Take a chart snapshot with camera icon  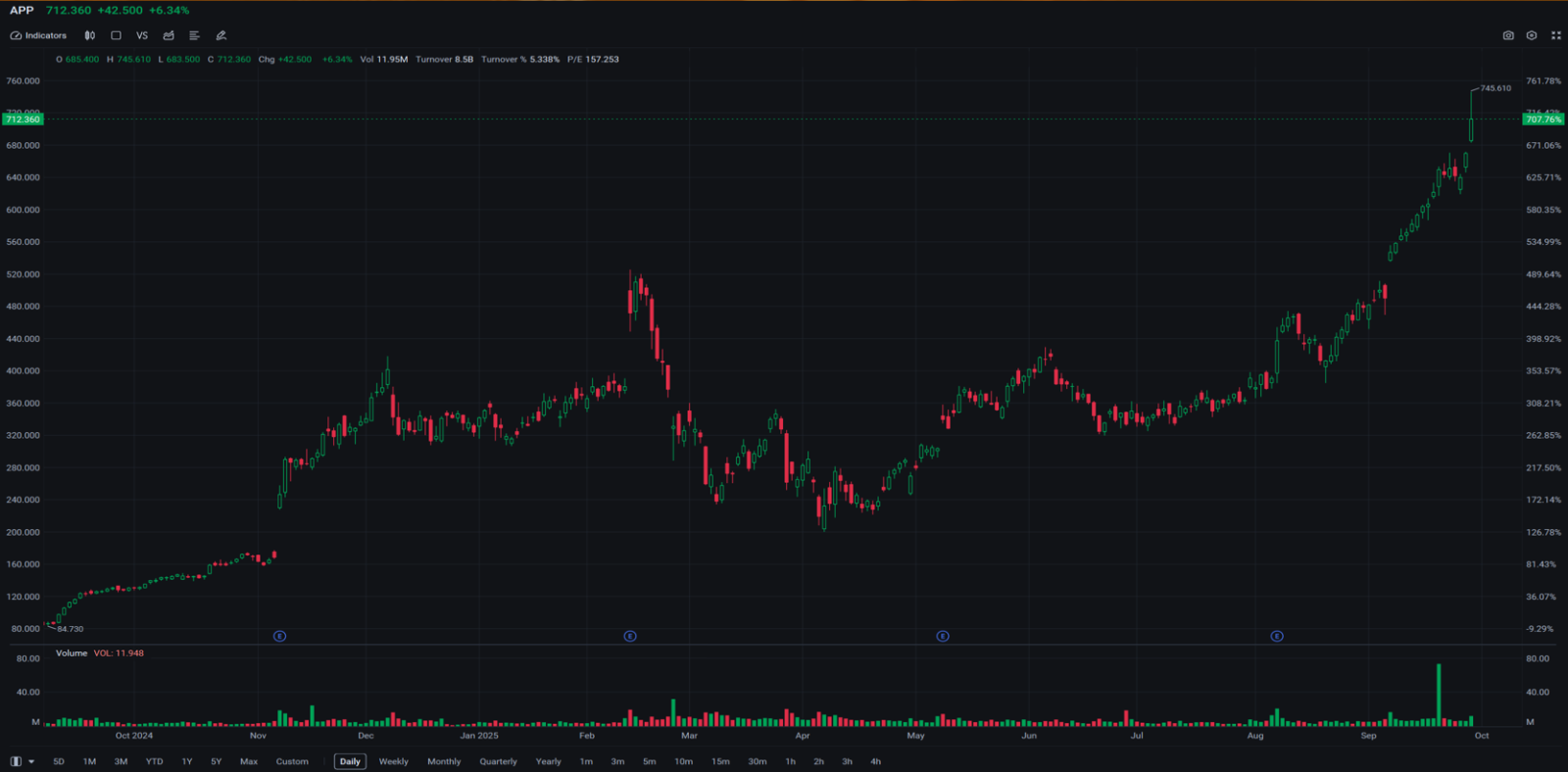coord(1508,35)
